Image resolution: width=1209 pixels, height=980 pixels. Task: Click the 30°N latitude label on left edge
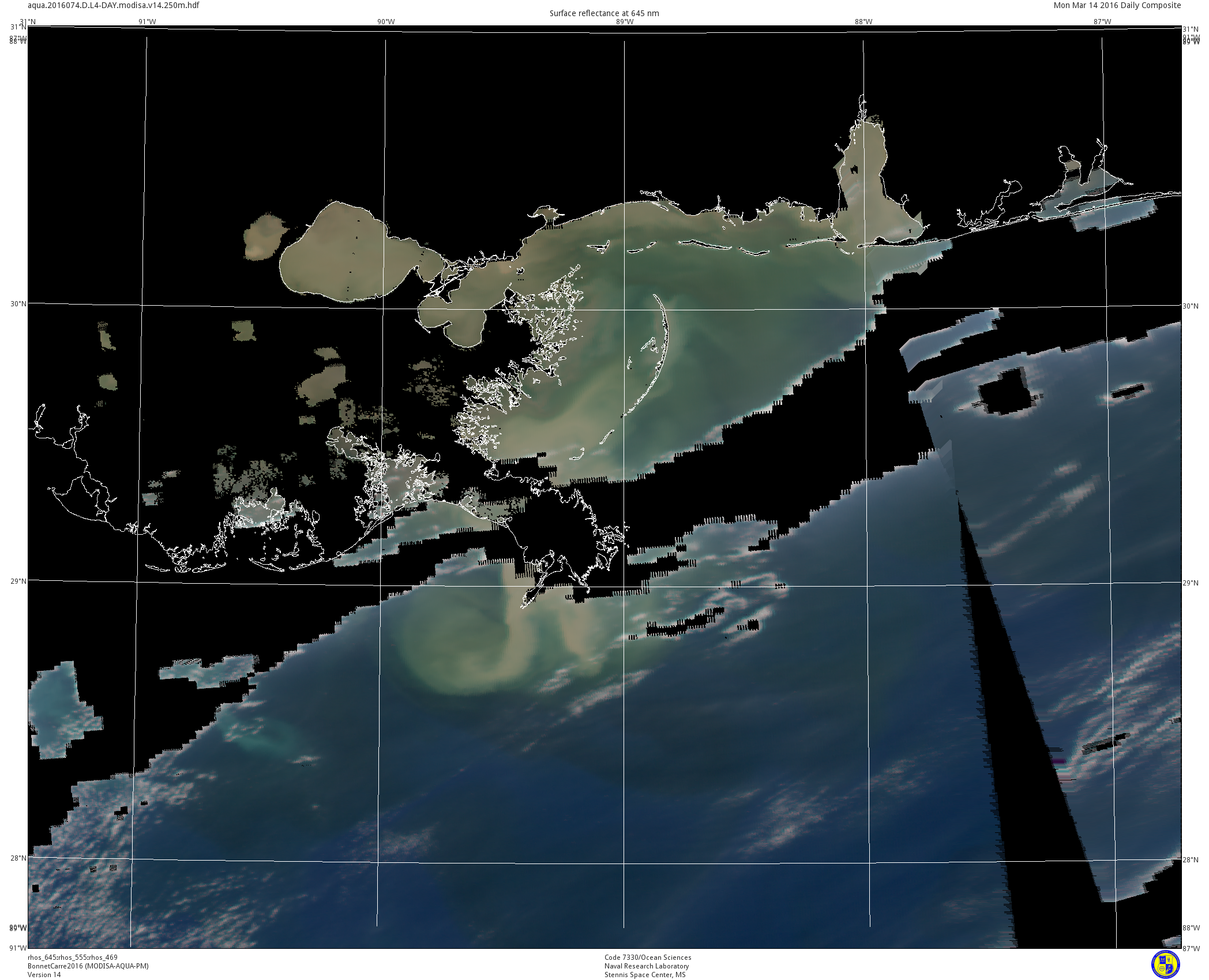(x=18, y=304)
